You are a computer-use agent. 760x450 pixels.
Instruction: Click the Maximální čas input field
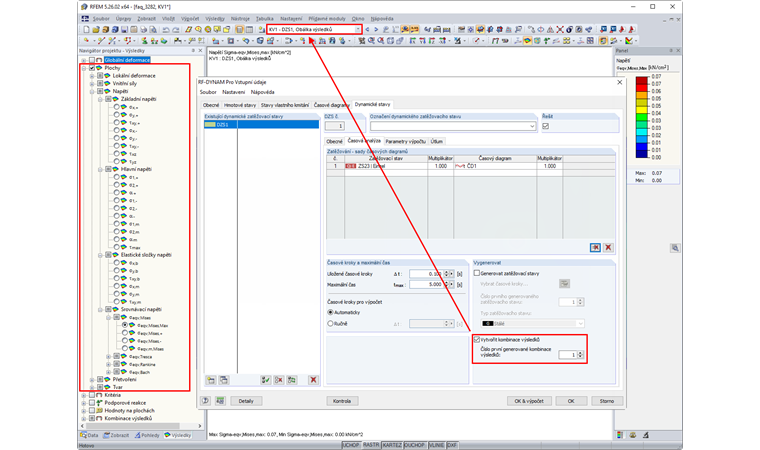click(x=426, y=285)
